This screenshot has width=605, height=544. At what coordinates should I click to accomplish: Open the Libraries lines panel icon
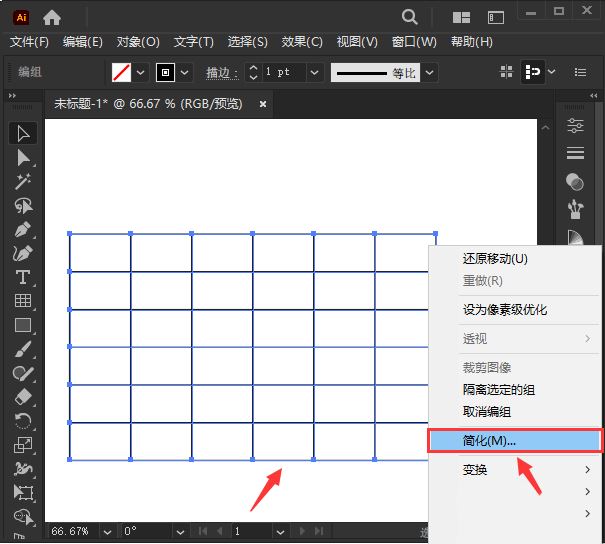[575, 153]
